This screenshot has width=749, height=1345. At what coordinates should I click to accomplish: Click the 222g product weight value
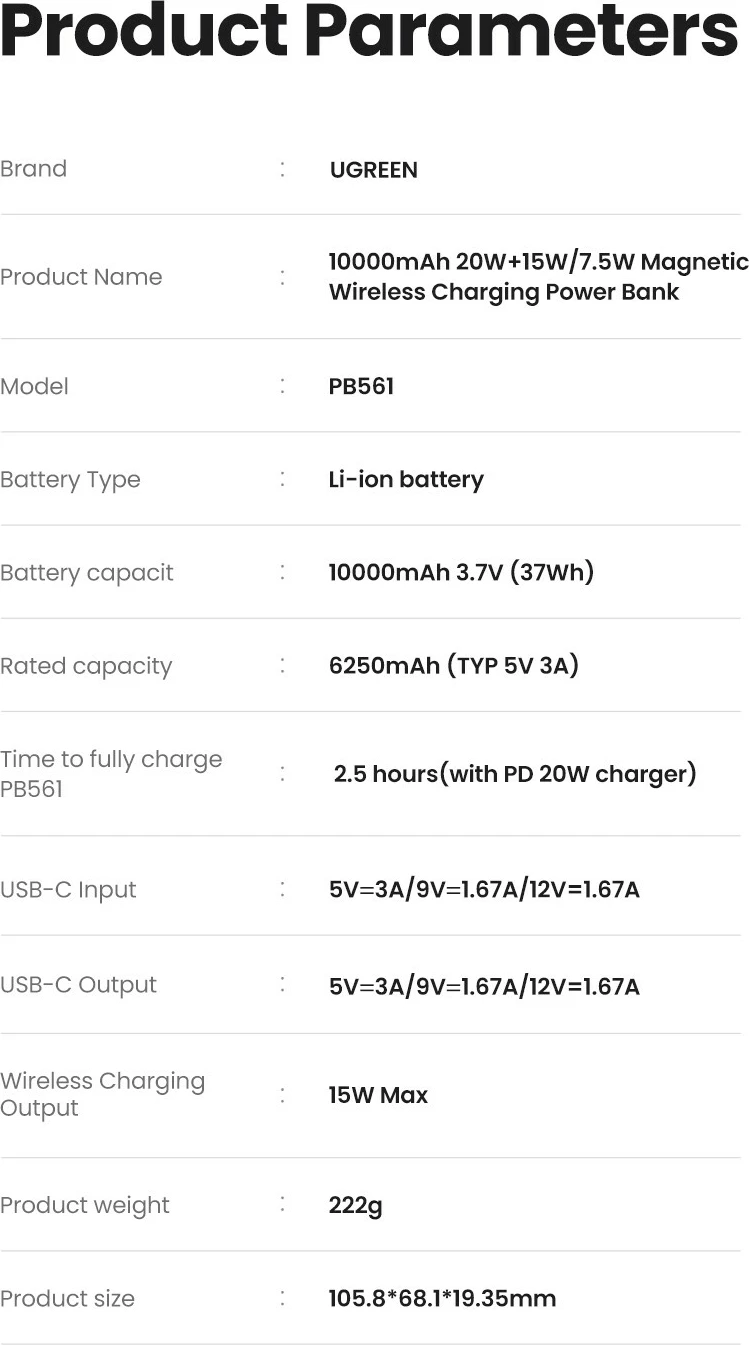(x=355, y=1206)
